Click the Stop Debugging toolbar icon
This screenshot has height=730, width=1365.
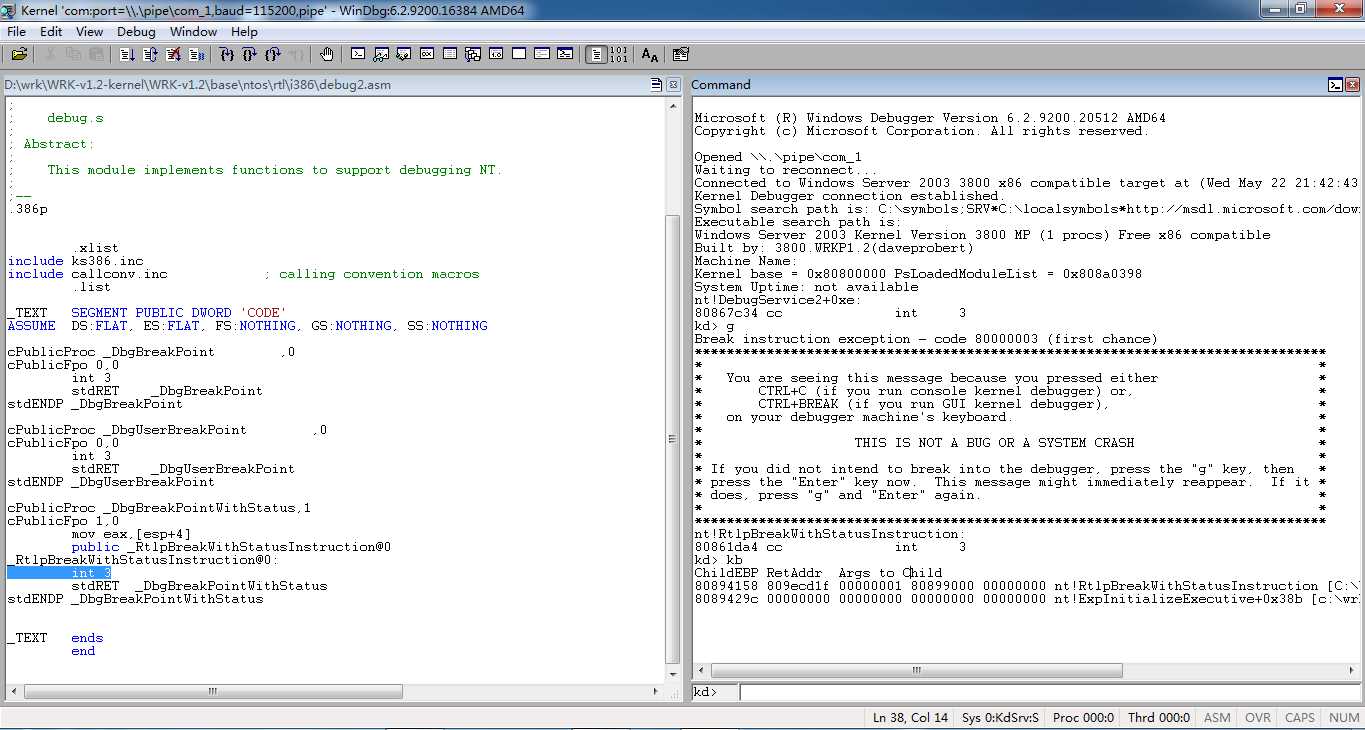click(174, 54)
